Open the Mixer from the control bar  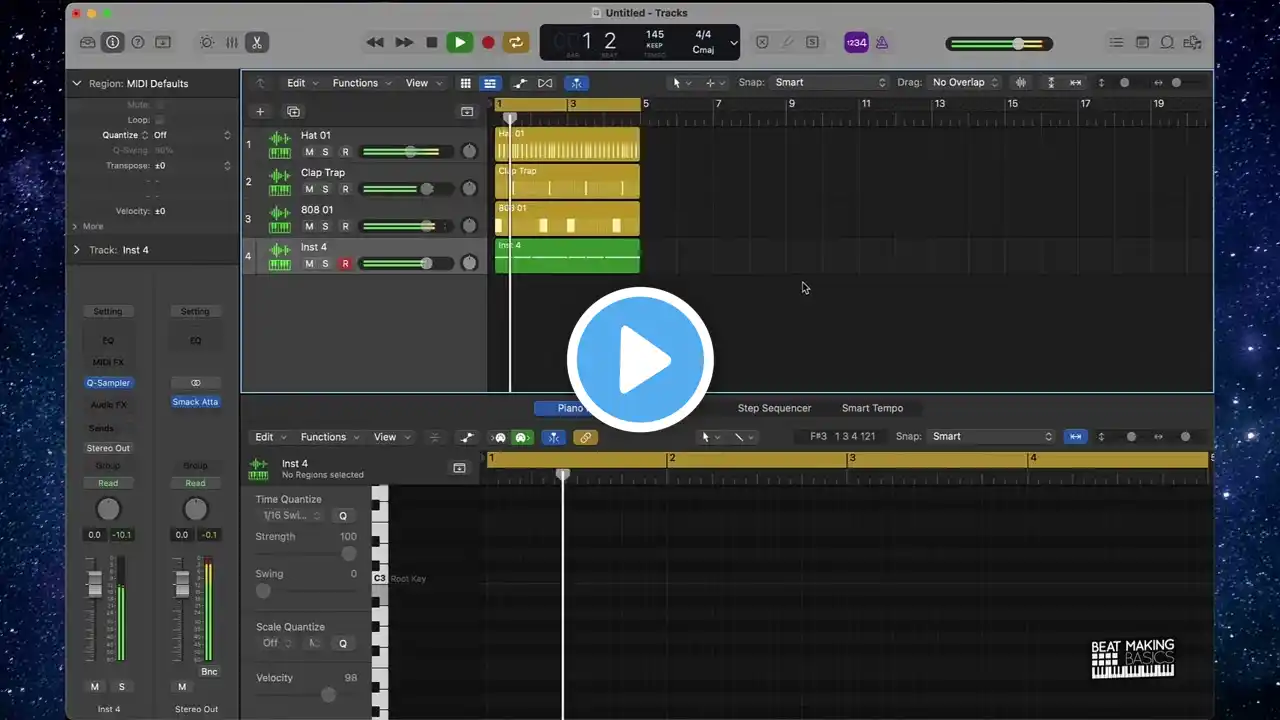coord(232,42)
